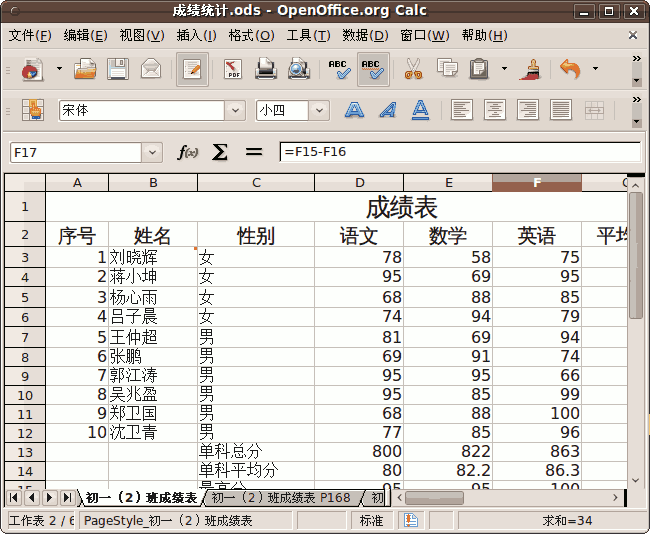Click the Print printer icon

[266, 69]
